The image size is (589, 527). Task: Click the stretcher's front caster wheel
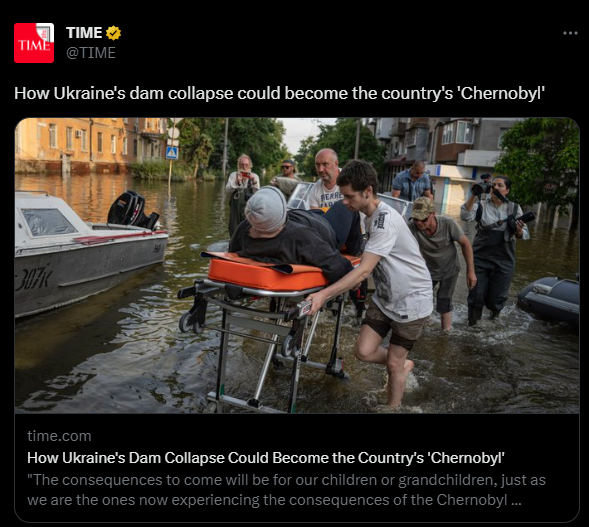[x=187, y=322]
